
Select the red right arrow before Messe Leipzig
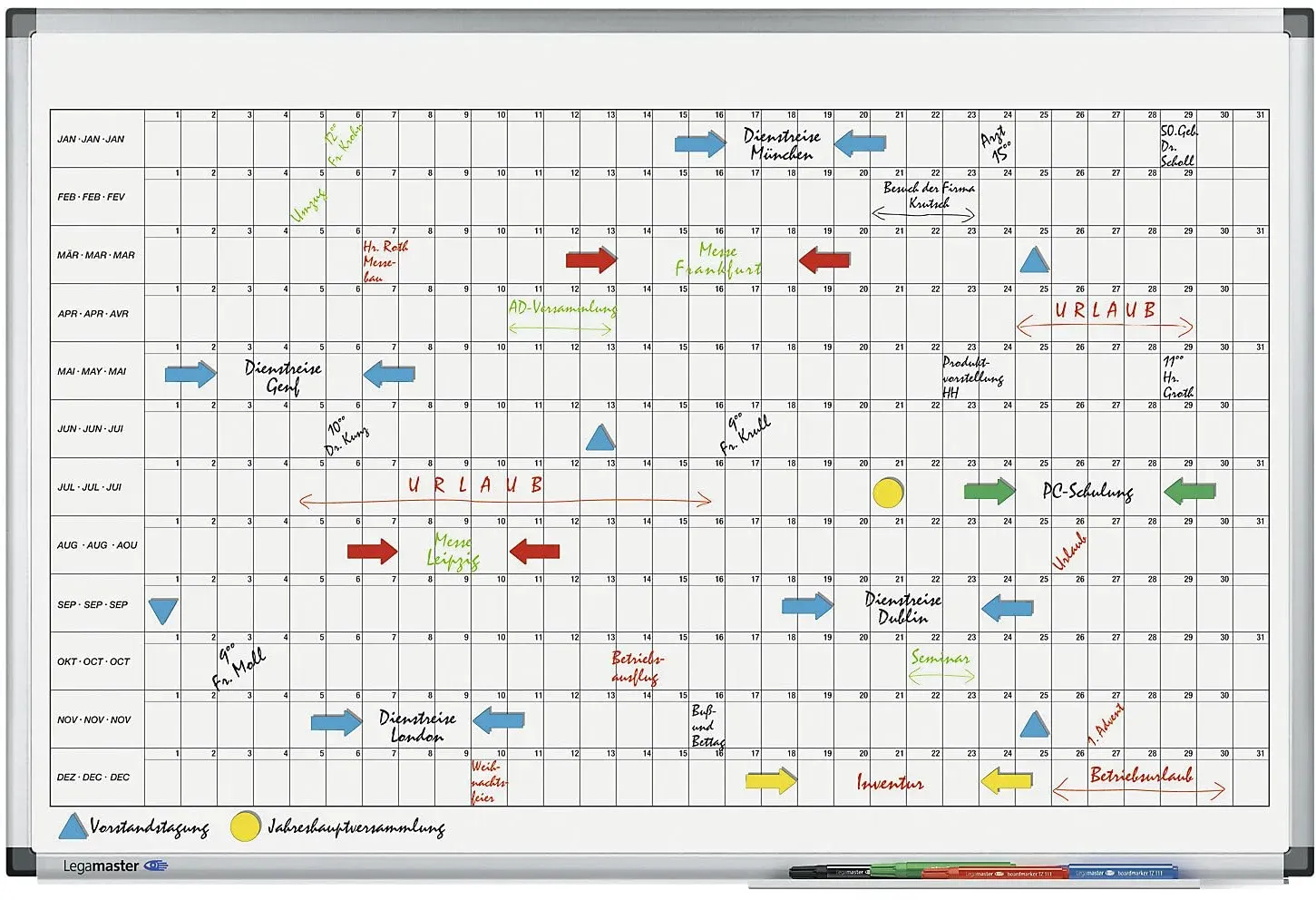coord(373,550)
